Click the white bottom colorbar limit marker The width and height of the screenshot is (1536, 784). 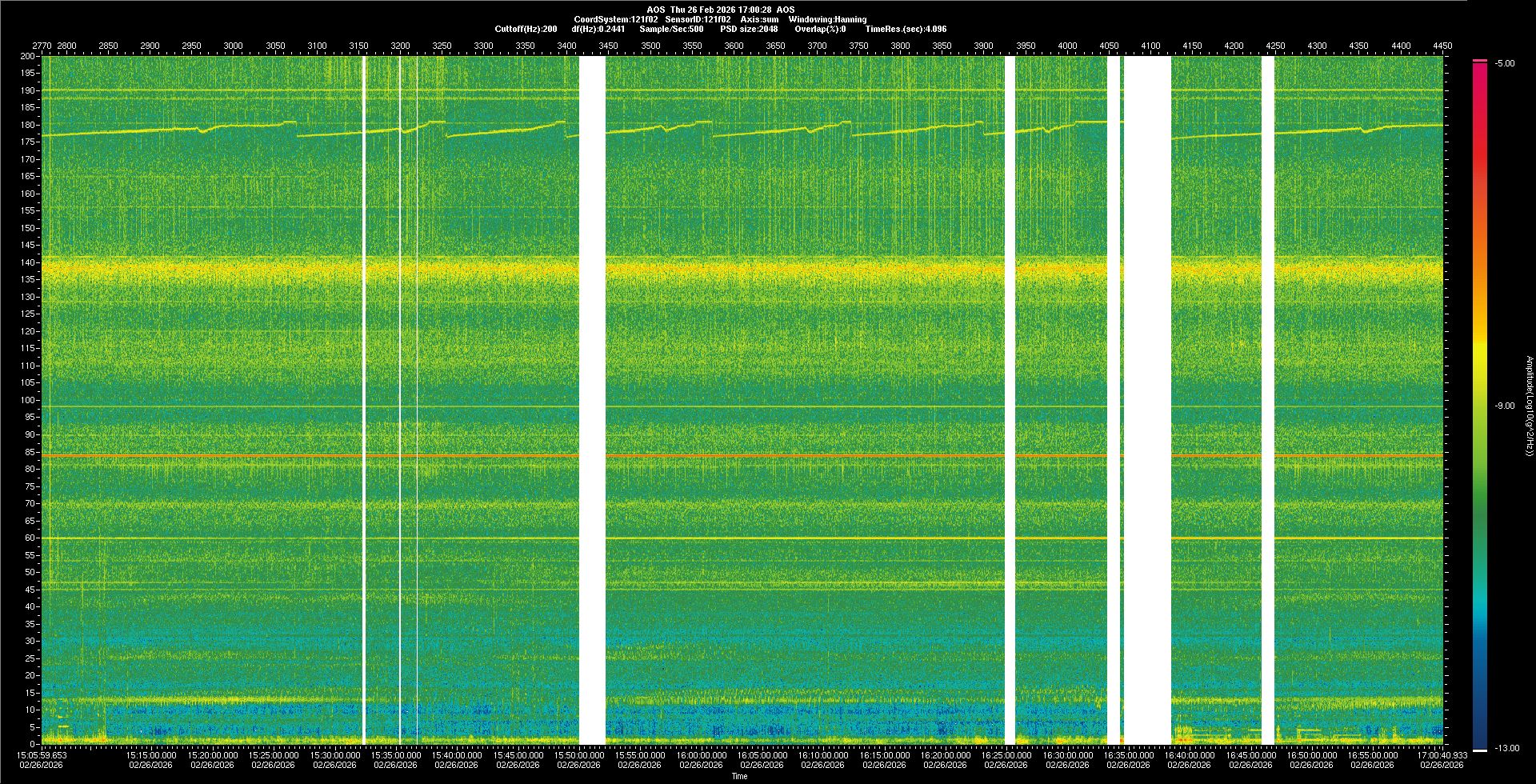pos(1480,750)
